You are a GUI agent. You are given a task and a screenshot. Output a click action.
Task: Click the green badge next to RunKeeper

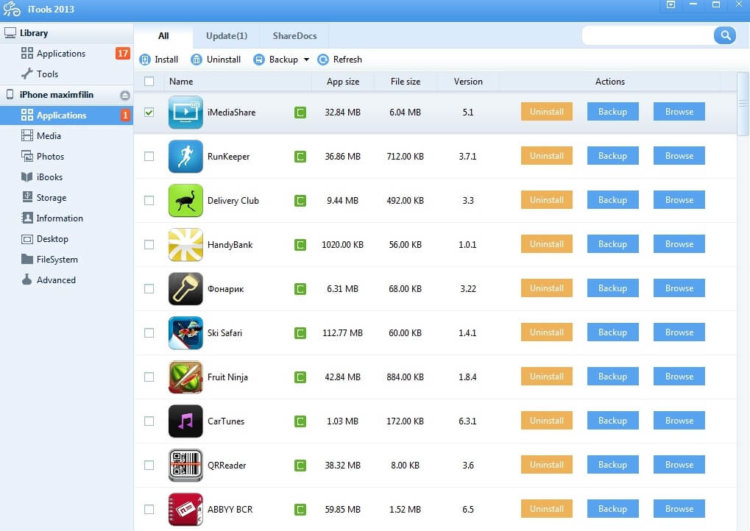click(x=300, y=156)
